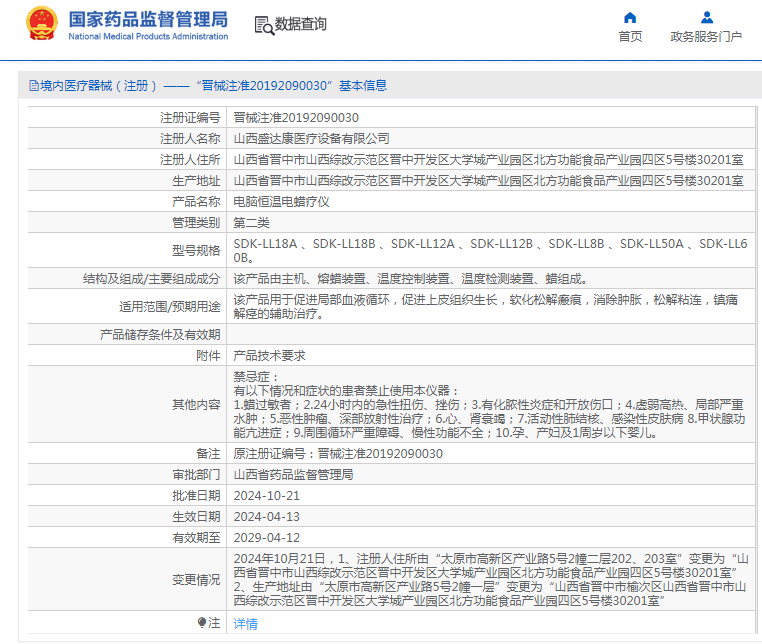Click the 有效期至 row label
This screenshot has width=762, height=644.
[x=196, y=538]
